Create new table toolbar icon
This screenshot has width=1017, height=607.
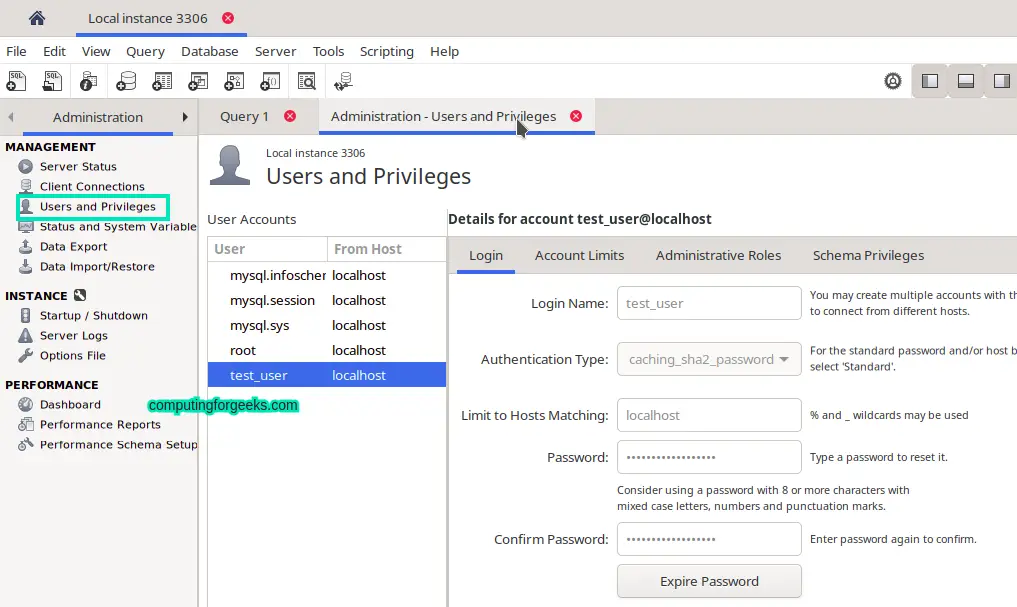162,81
